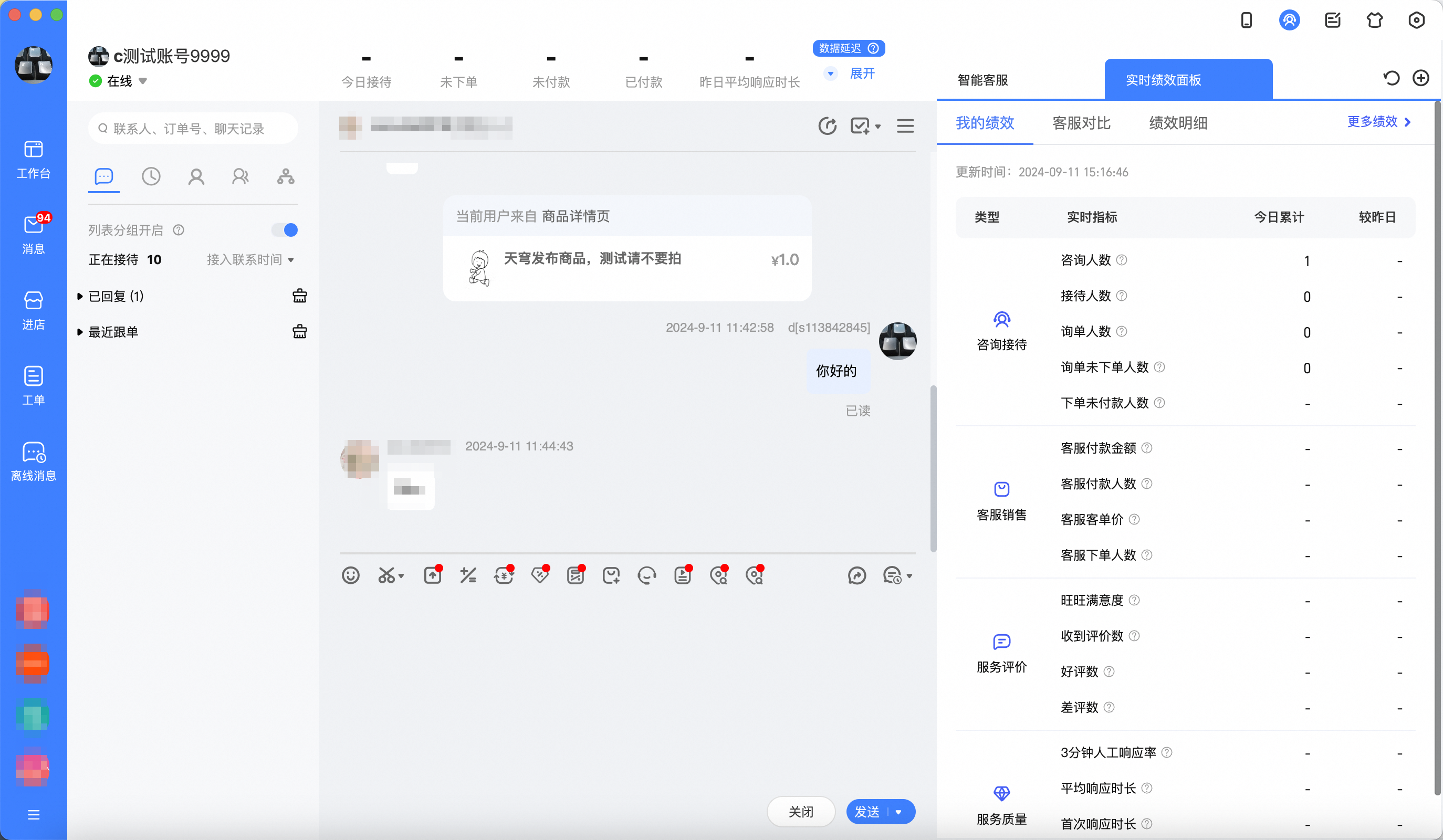Click the discount coupon tag icon
The height and width of the screenshot is (840, 1443).
pos(540,575)
